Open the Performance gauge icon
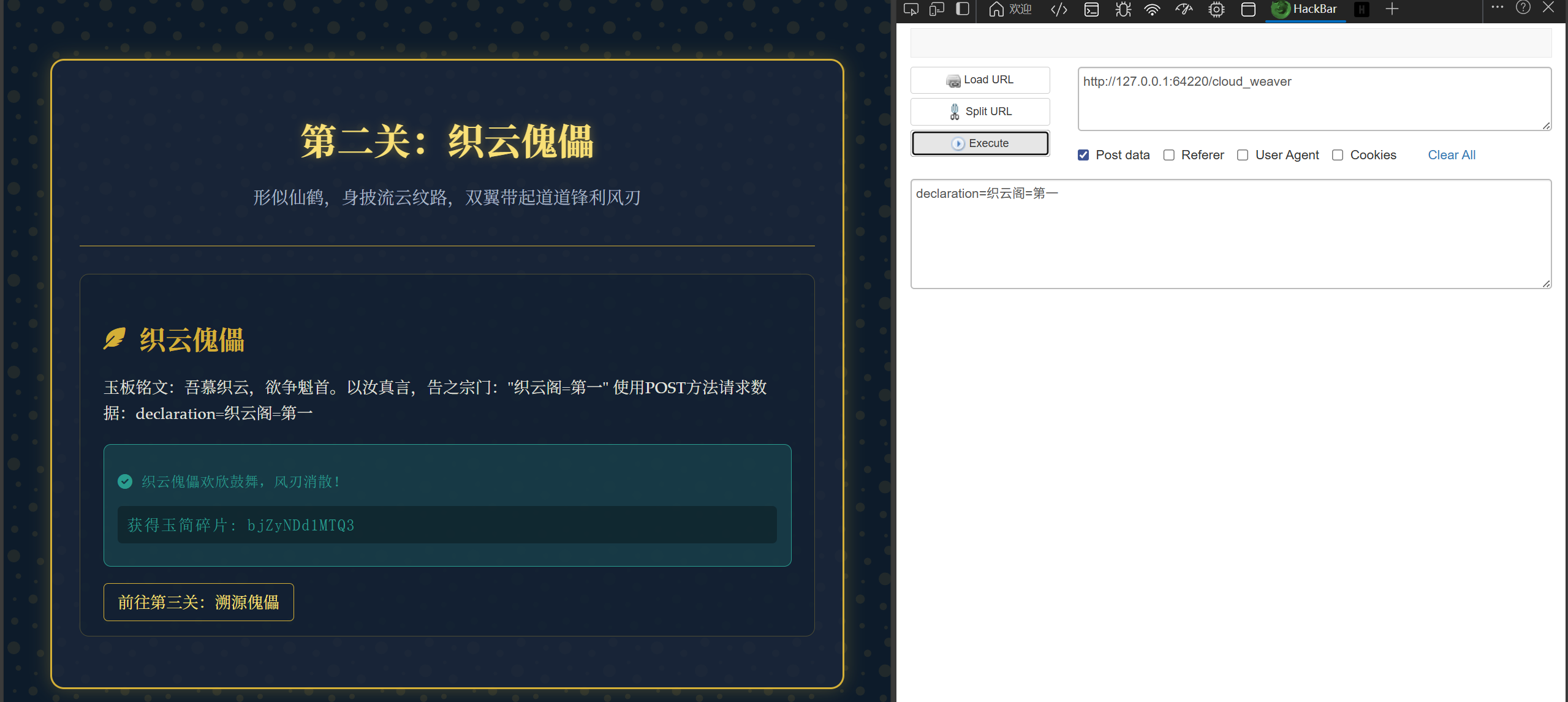This screenshot has width=1568, height=702. pyautogui.click(x=1184, y=9)
